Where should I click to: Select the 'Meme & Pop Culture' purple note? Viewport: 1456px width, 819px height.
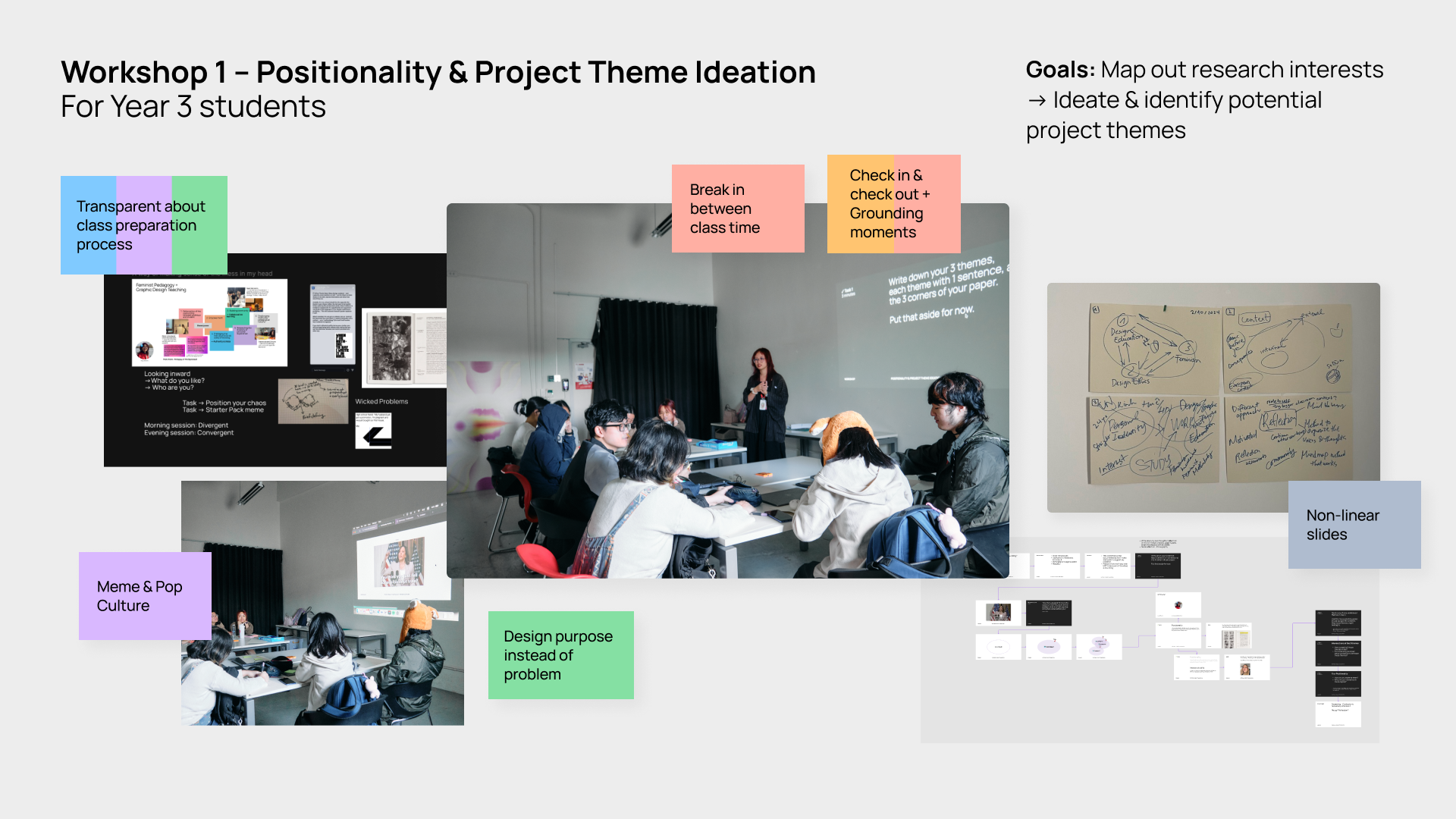145,596
